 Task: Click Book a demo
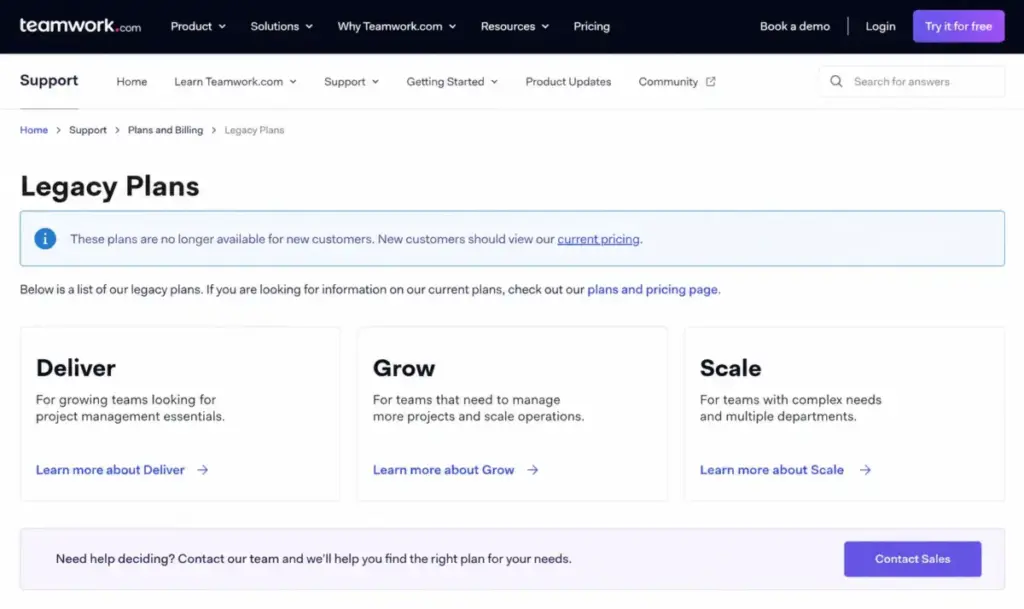tap(795, 26)
